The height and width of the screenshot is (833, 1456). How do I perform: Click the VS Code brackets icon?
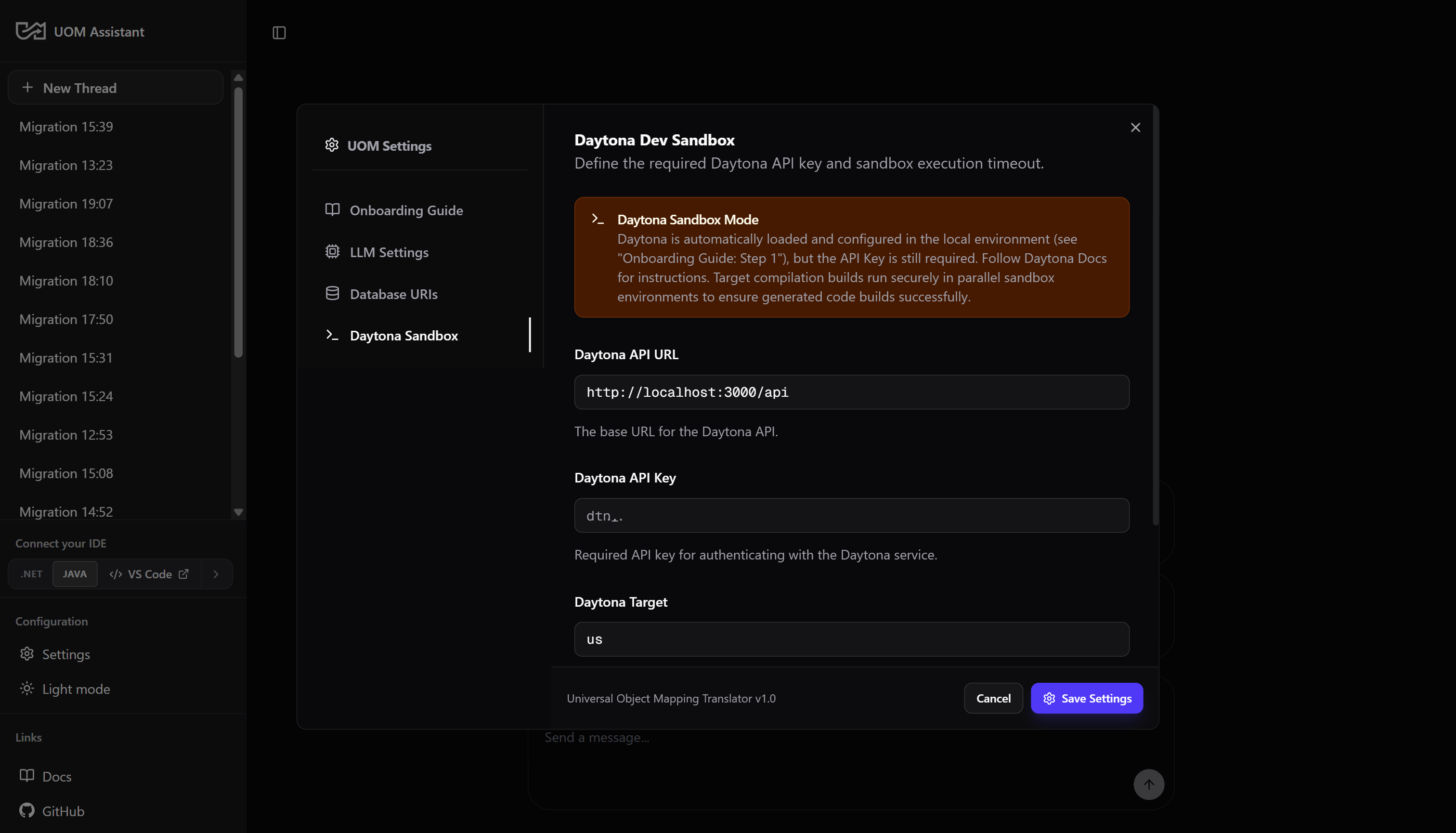tap(116, 574)
